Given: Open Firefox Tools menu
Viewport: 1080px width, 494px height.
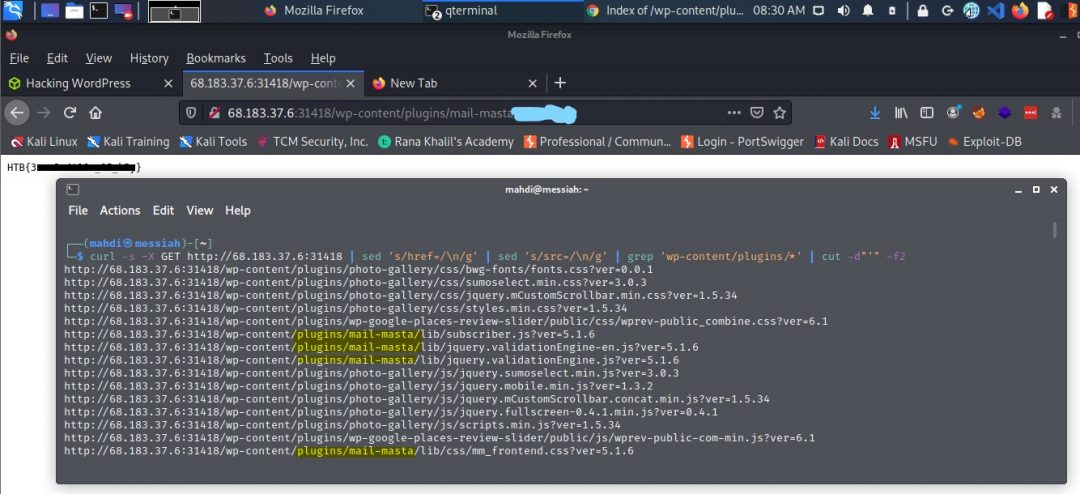Looking at the screenshot, I should [x=278, y=59].
